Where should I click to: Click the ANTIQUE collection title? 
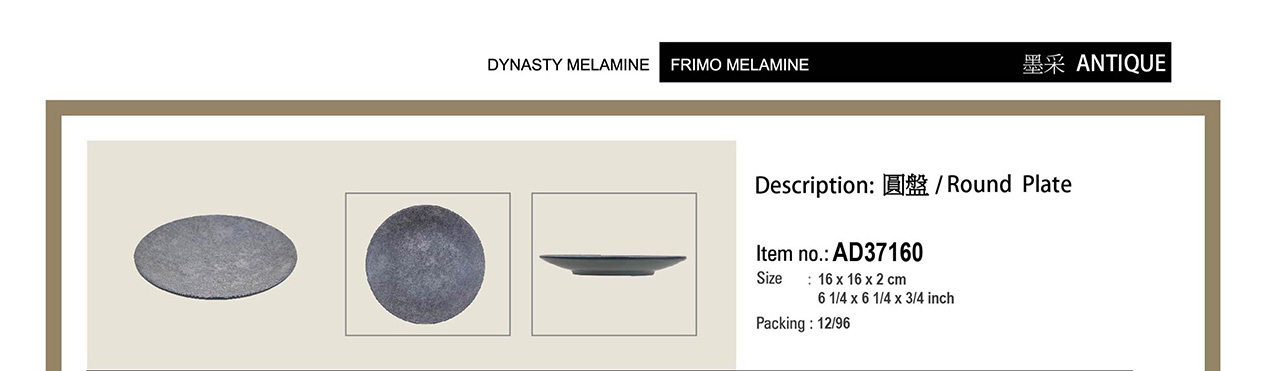click(x=1121, y=64)
